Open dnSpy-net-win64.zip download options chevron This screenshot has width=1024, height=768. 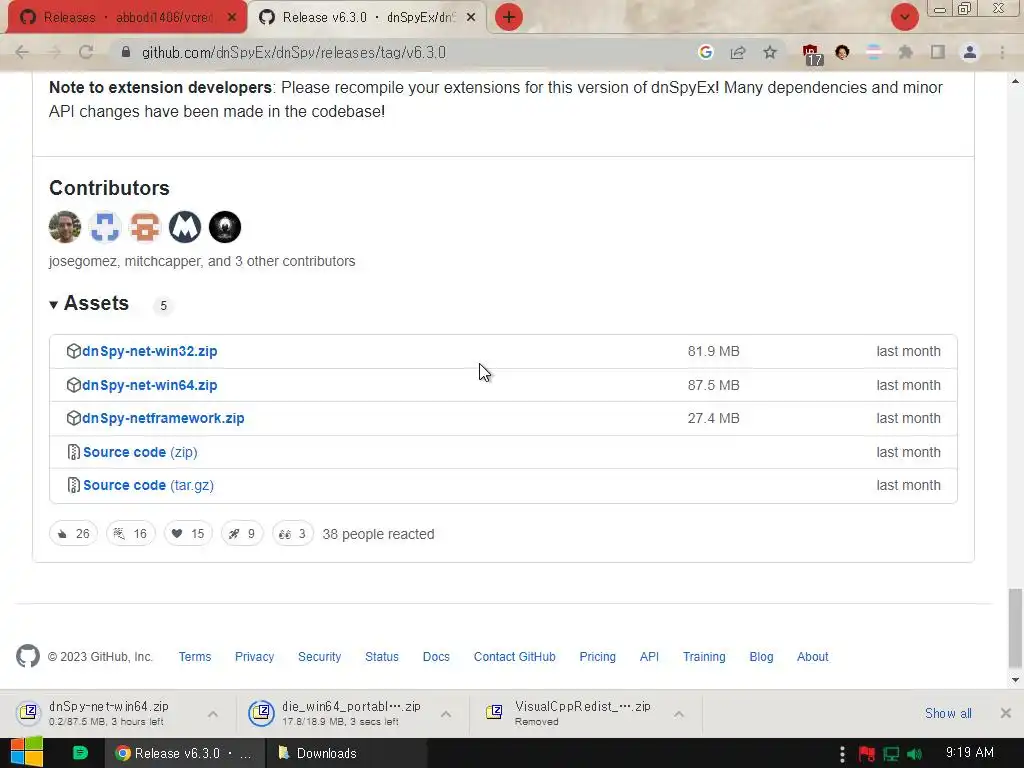pos(213,714)
